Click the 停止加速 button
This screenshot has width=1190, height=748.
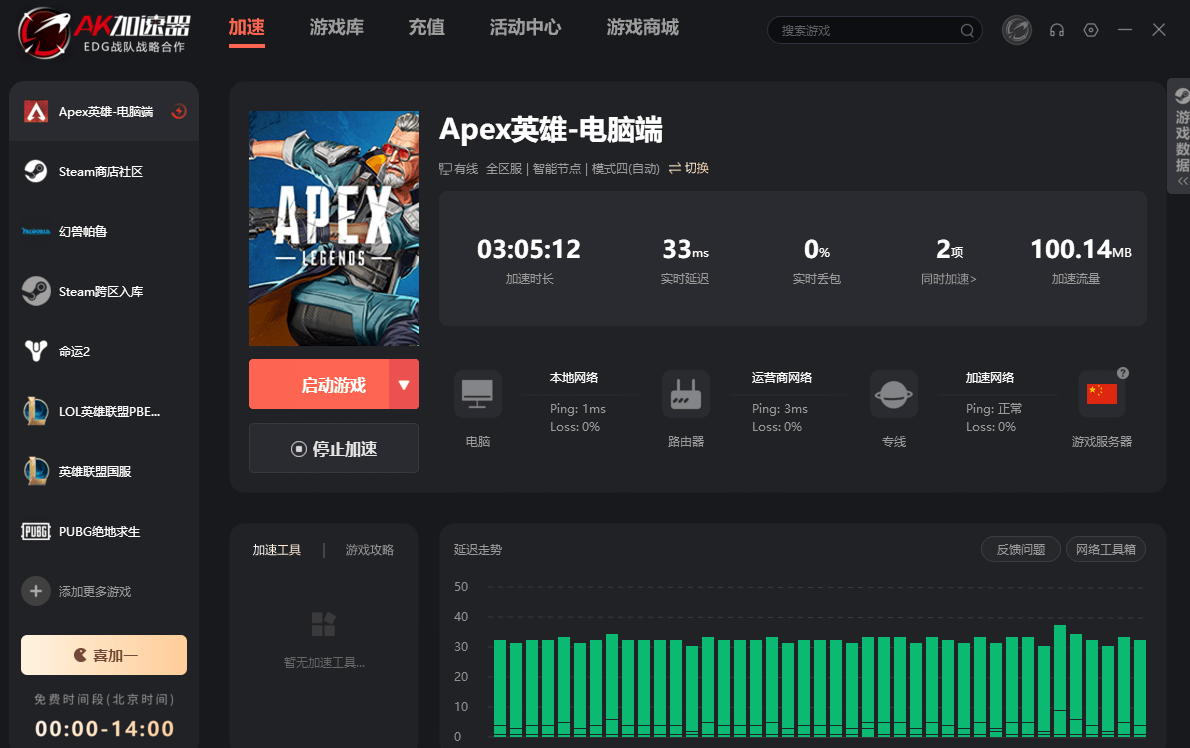[x=334, y=448]
